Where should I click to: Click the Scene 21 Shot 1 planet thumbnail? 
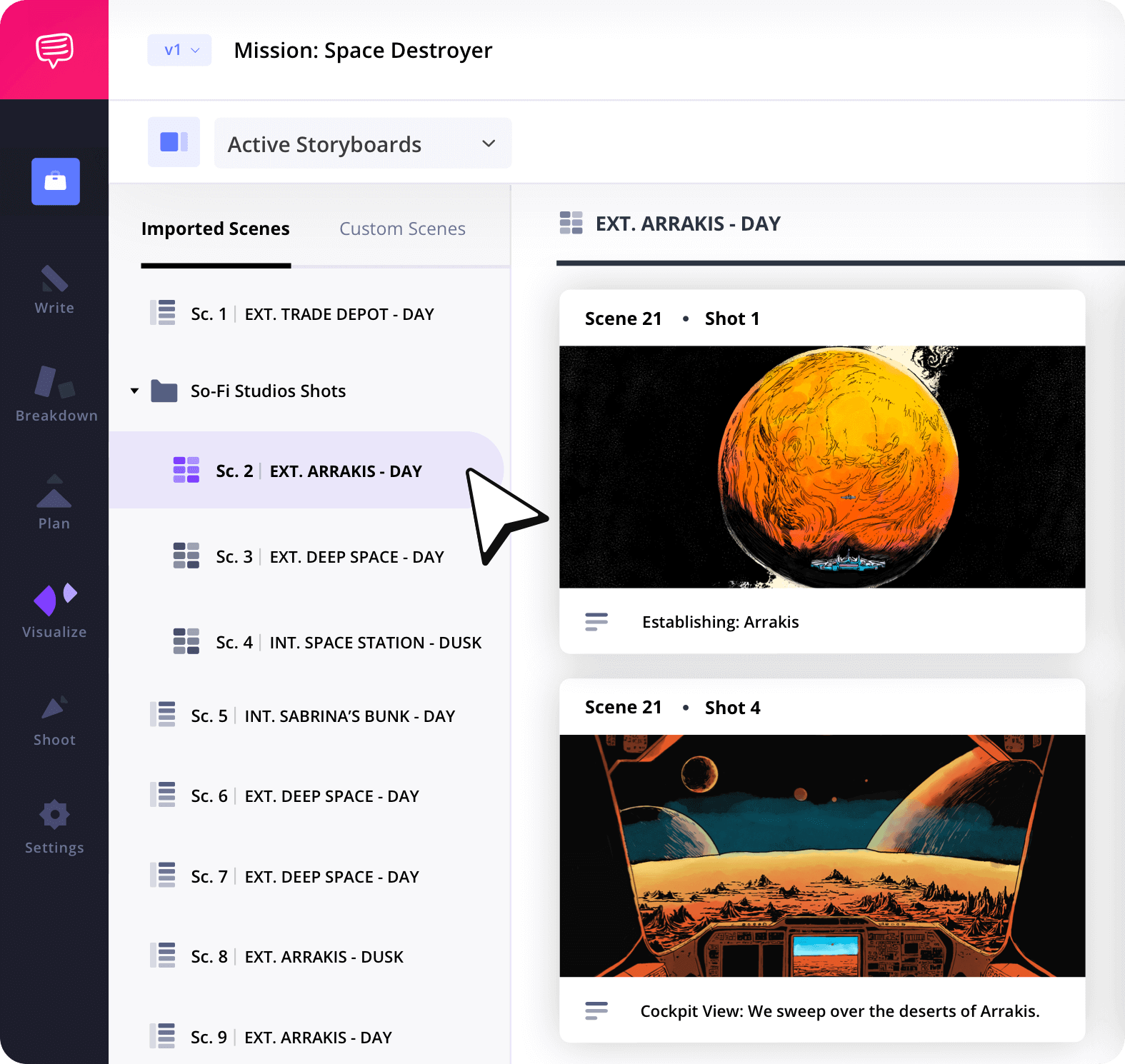821,467
